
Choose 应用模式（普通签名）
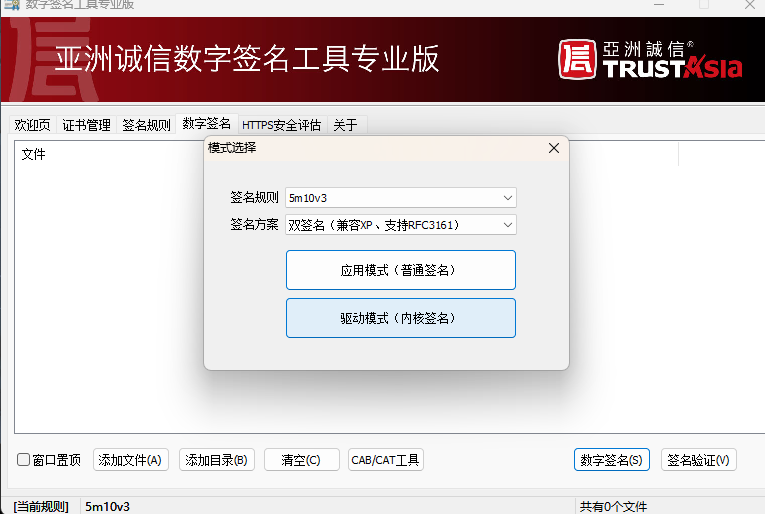401,270
